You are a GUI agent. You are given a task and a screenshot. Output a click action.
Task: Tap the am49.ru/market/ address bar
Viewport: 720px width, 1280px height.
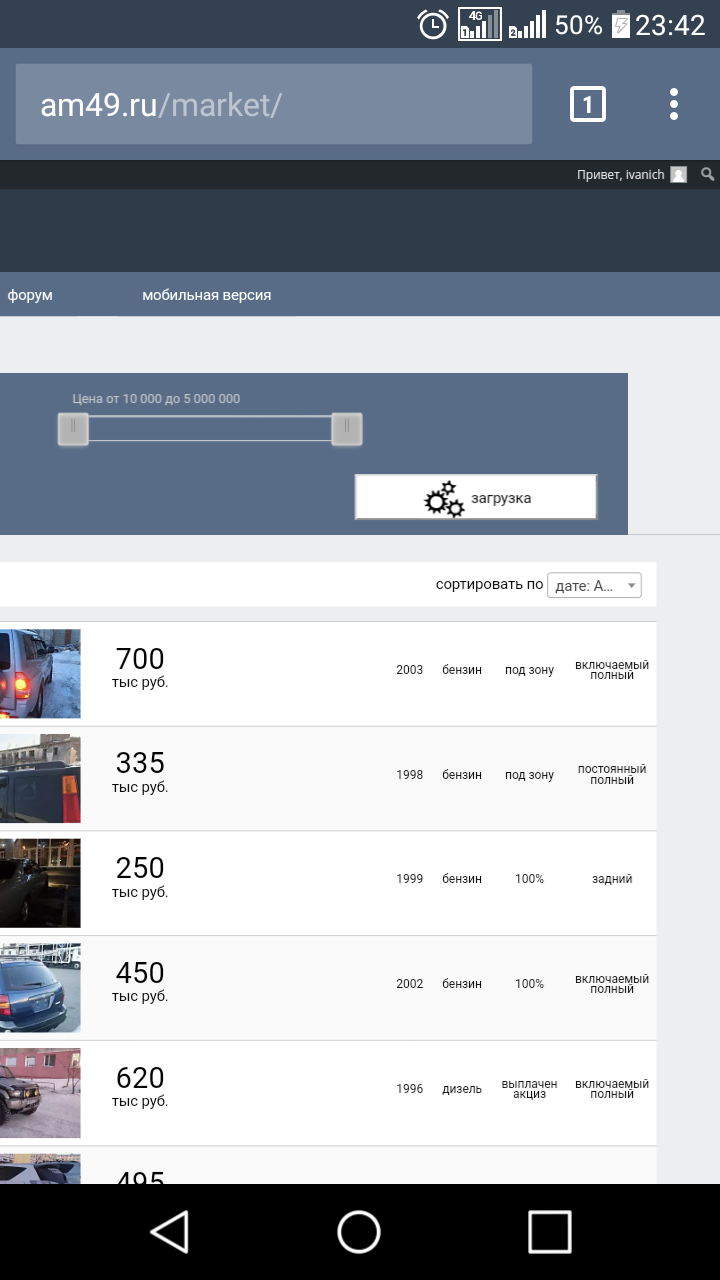coord(273,105)
